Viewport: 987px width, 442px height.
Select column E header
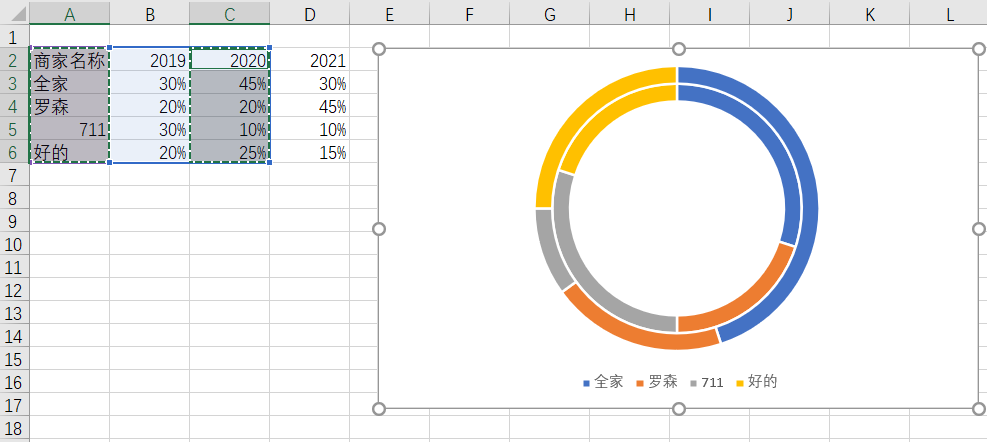[x=390, y=14]
